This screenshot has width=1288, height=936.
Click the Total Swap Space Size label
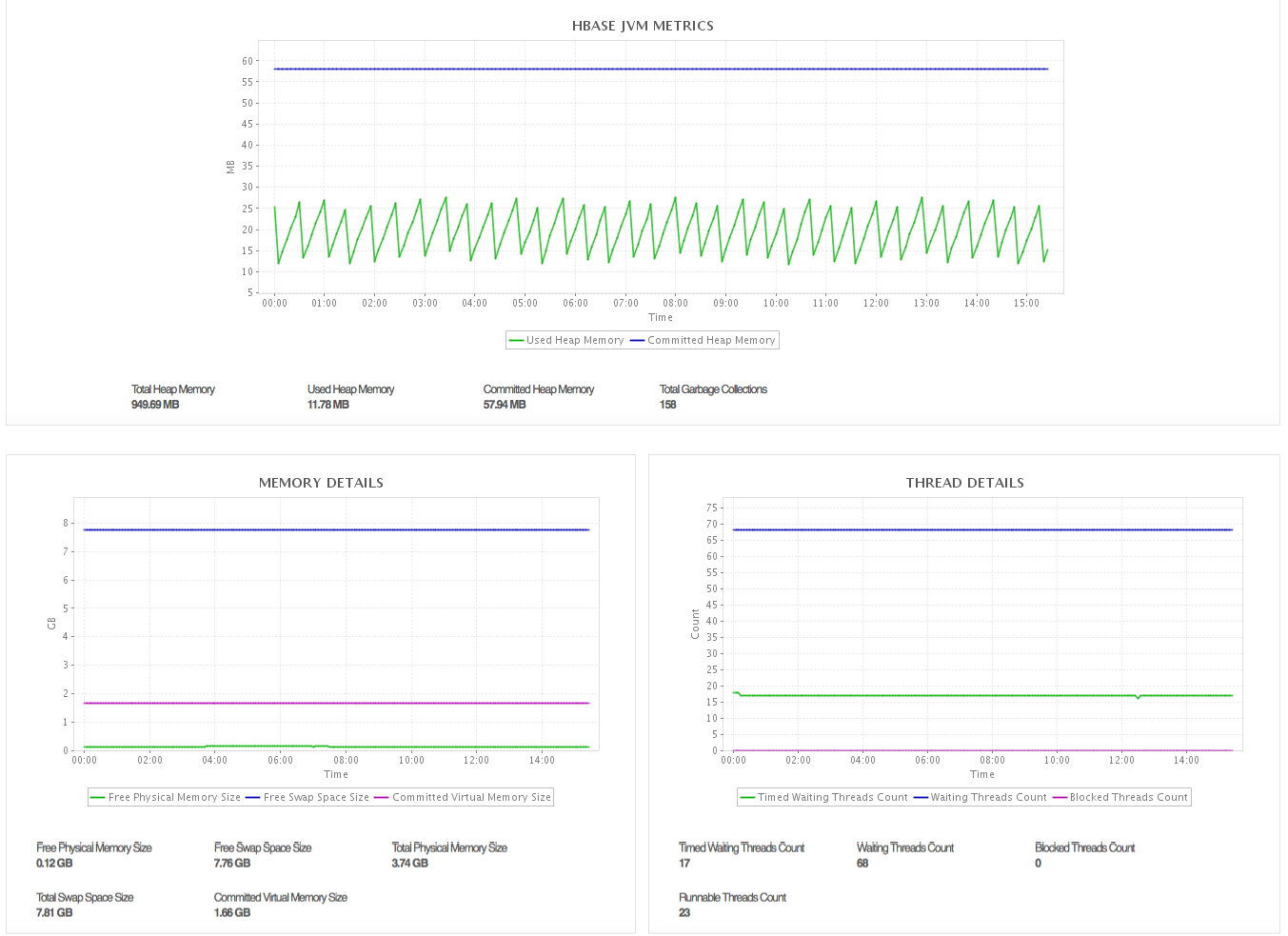[x=85, y=897]
